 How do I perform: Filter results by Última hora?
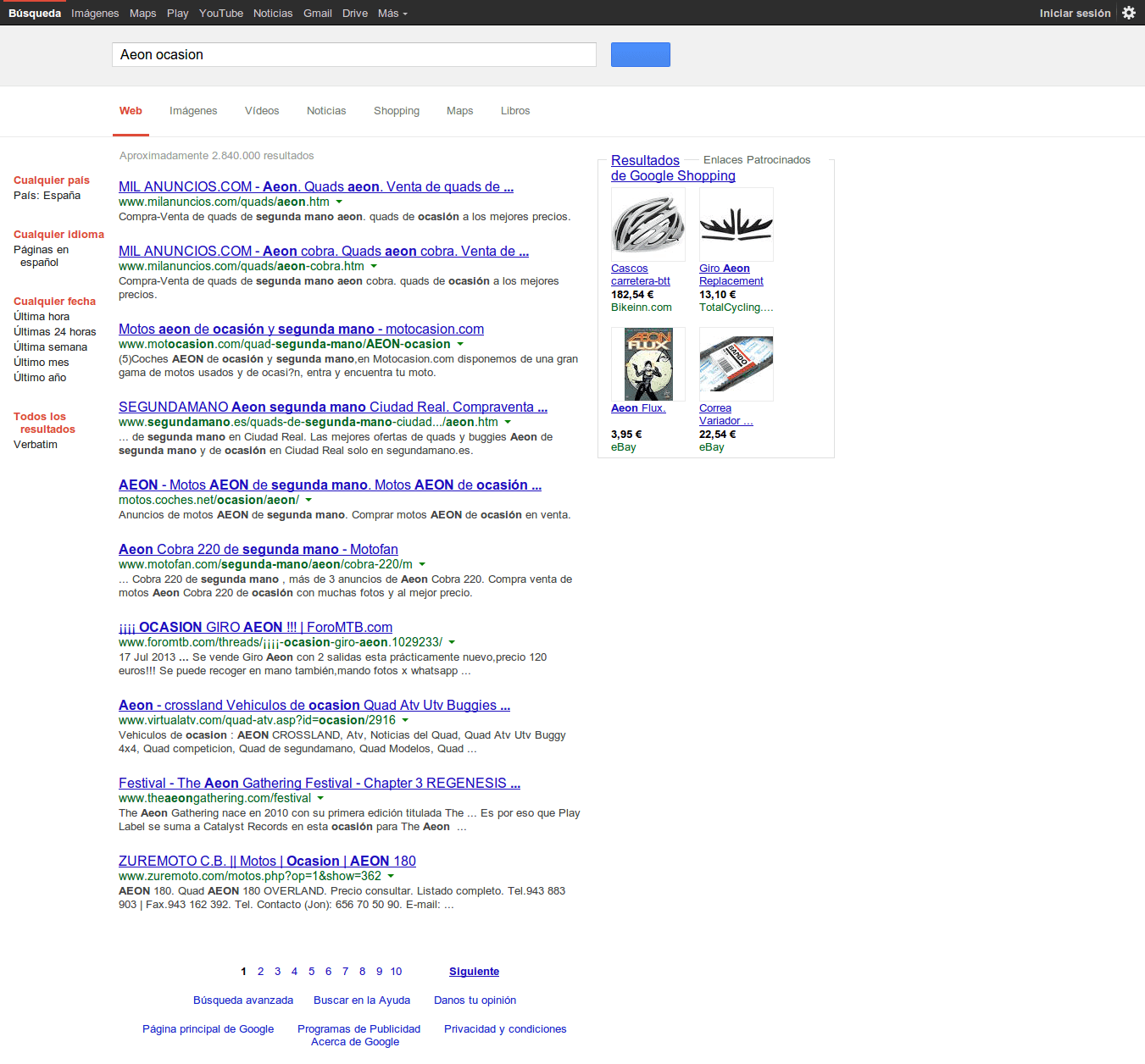click(x=42, y=317)
